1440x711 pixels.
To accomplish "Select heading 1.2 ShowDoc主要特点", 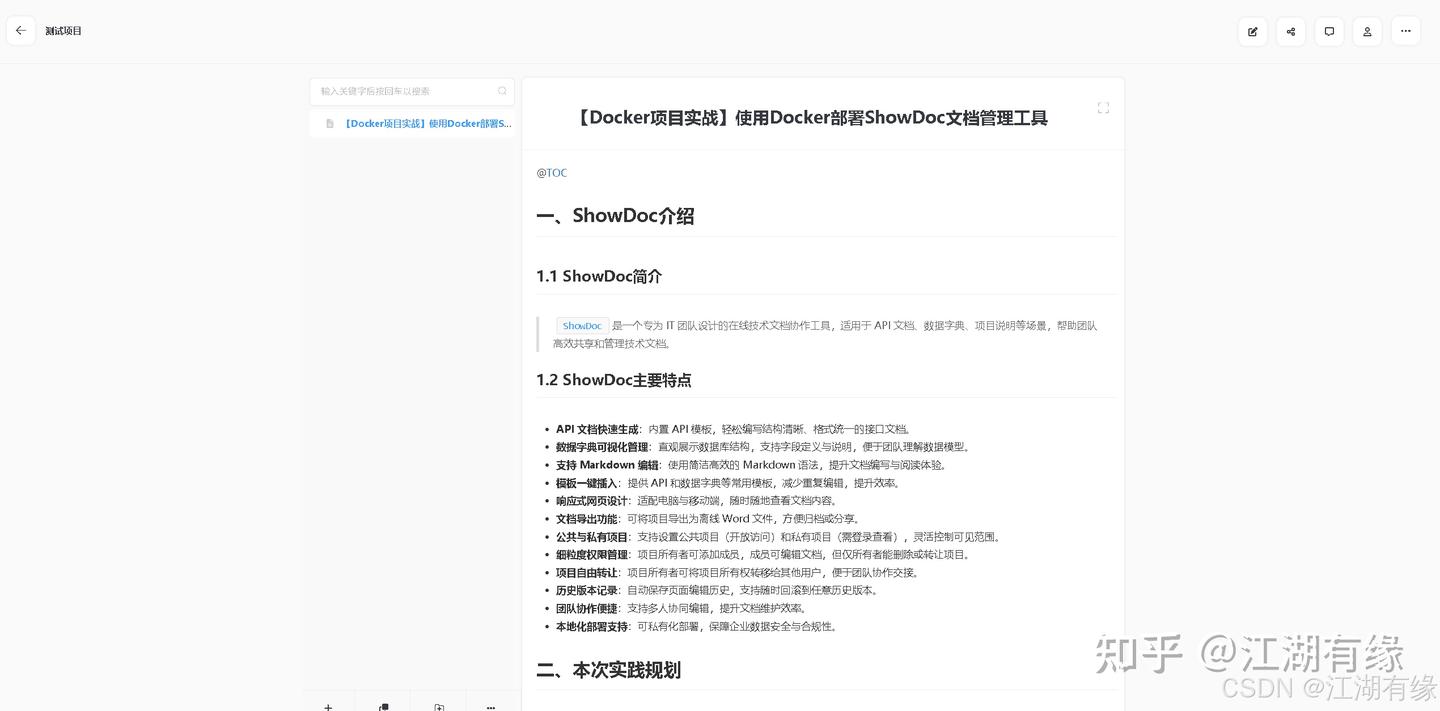I will (x=613, y=380).
